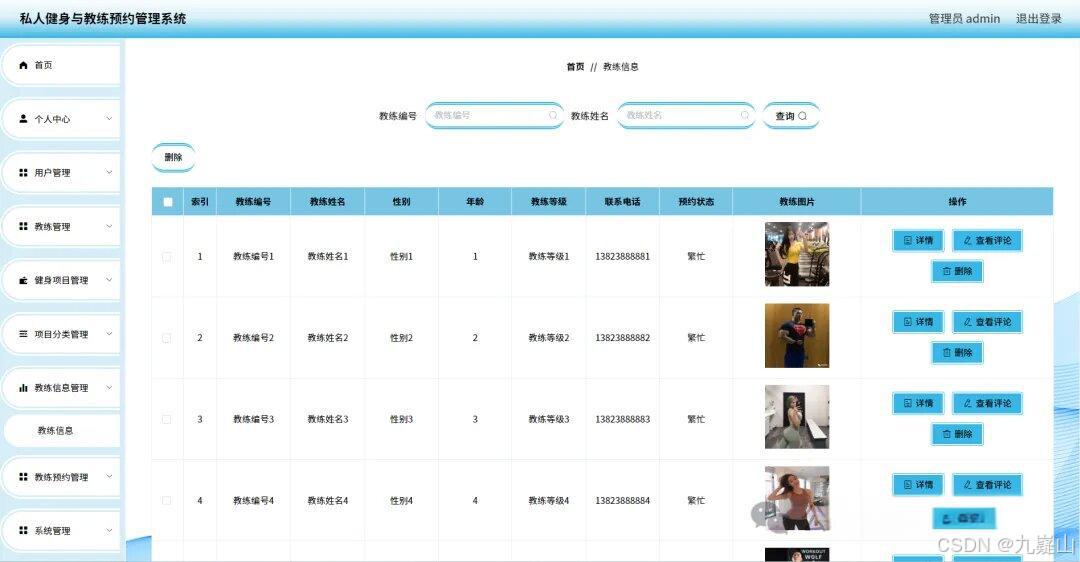
Task: Expand the 教练管理 menu chevron
Action: [109, 226]
